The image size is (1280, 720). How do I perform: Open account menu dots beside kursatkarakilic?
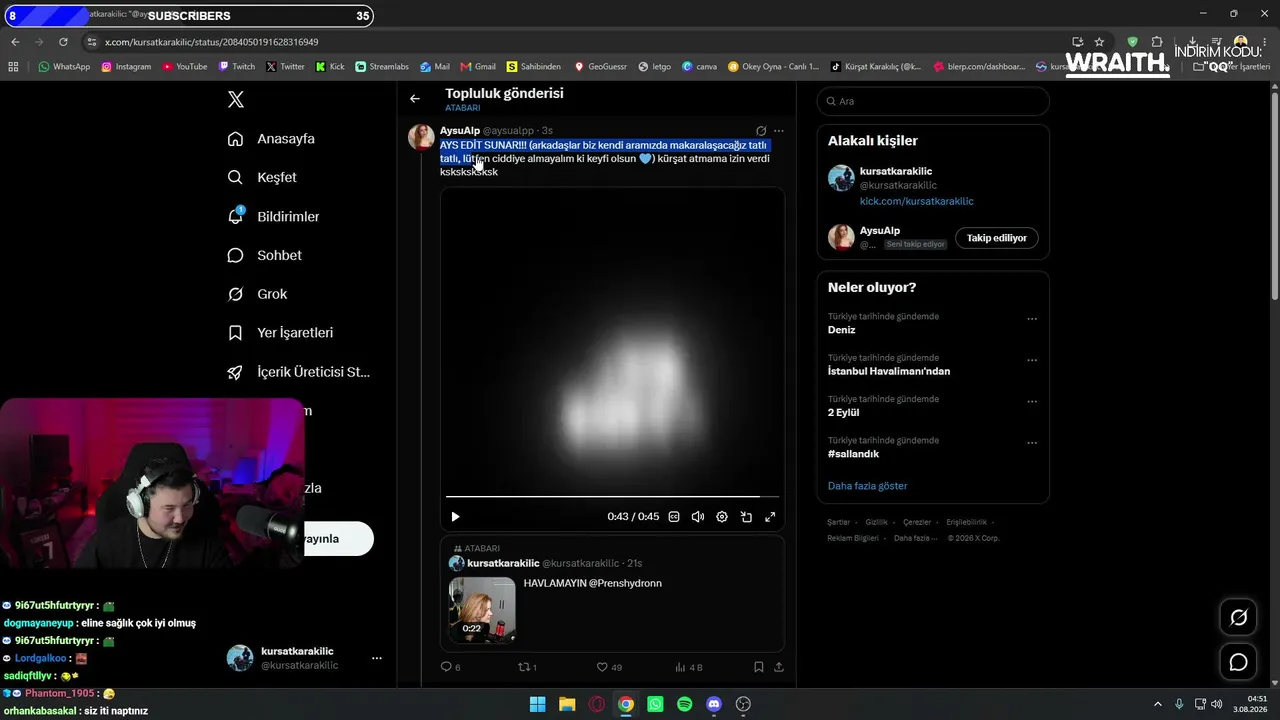tap(377, 658)
